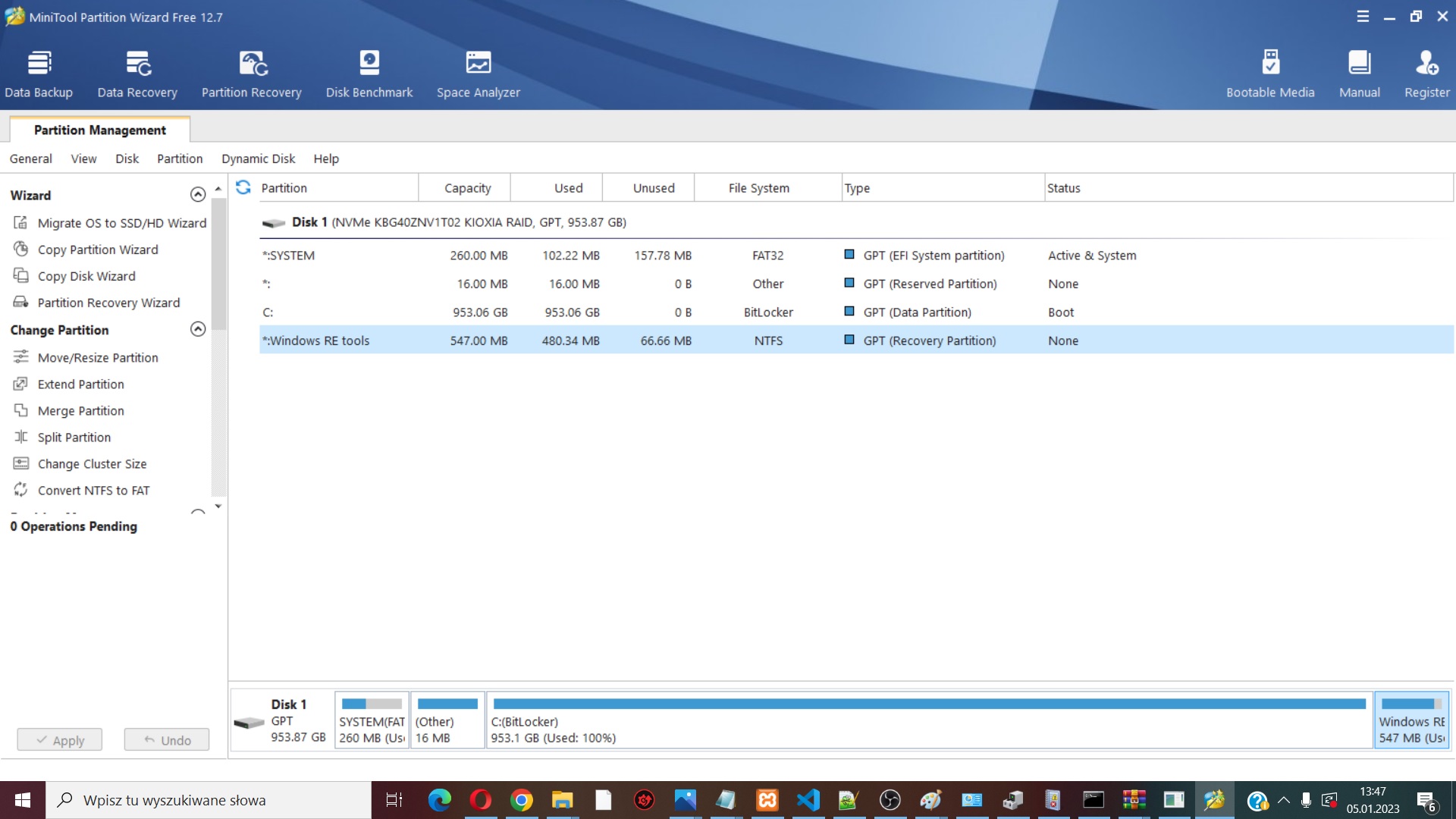1456x819 pixels.
Task: Open File Explorer from the taskbar
Action: [562, 800]
